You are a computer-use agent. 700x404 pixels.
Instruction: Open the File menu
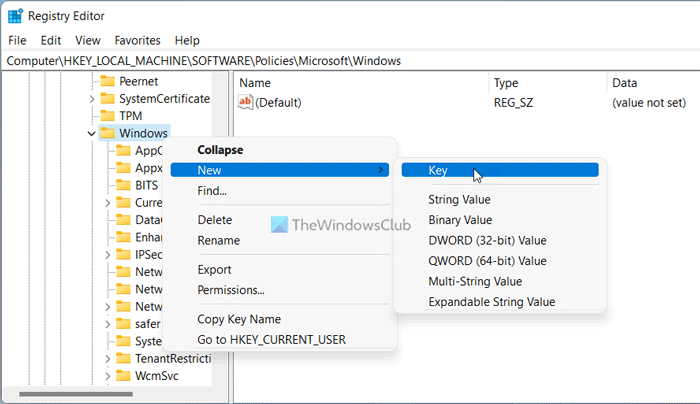17,41
